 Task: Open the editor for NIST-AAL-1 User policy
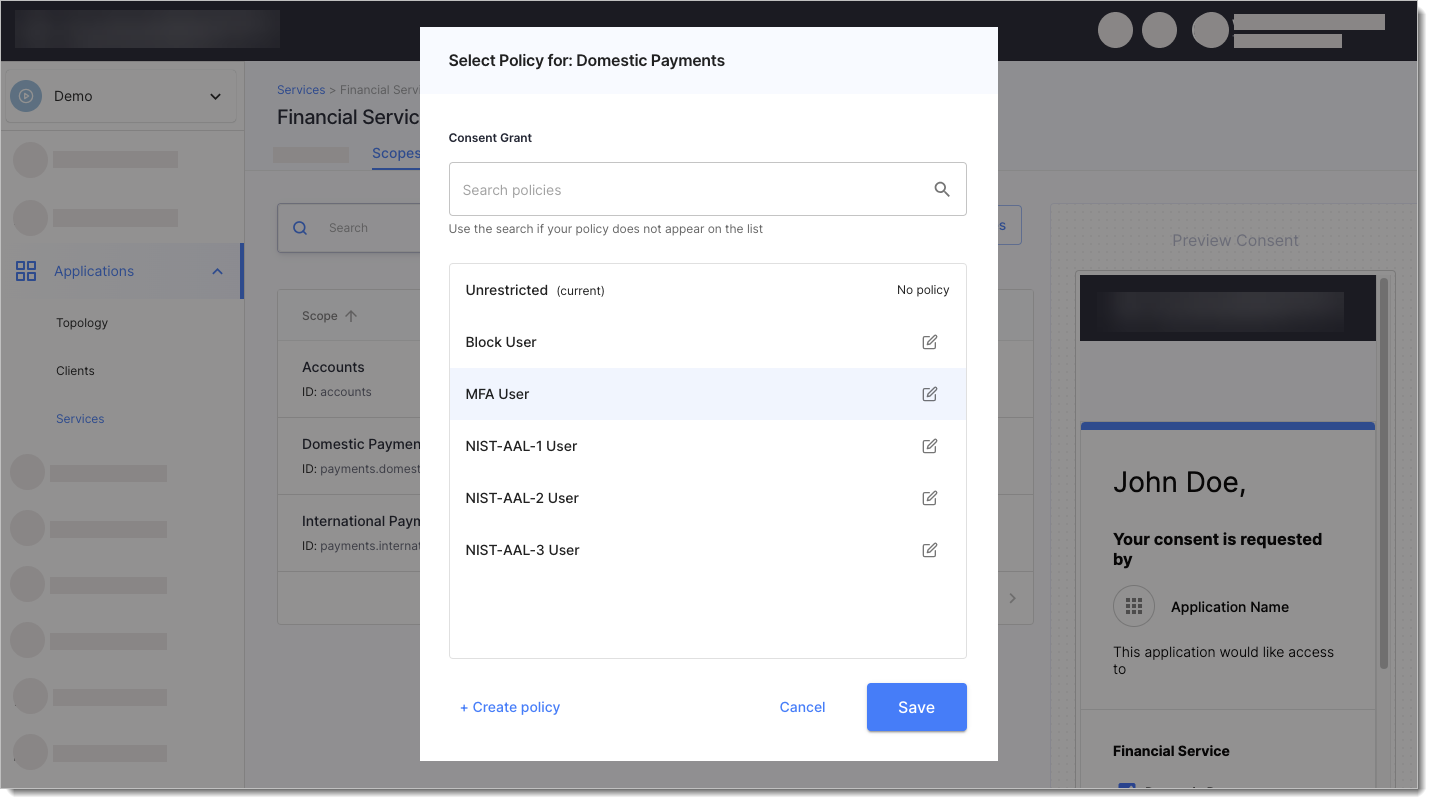point(929,446)
